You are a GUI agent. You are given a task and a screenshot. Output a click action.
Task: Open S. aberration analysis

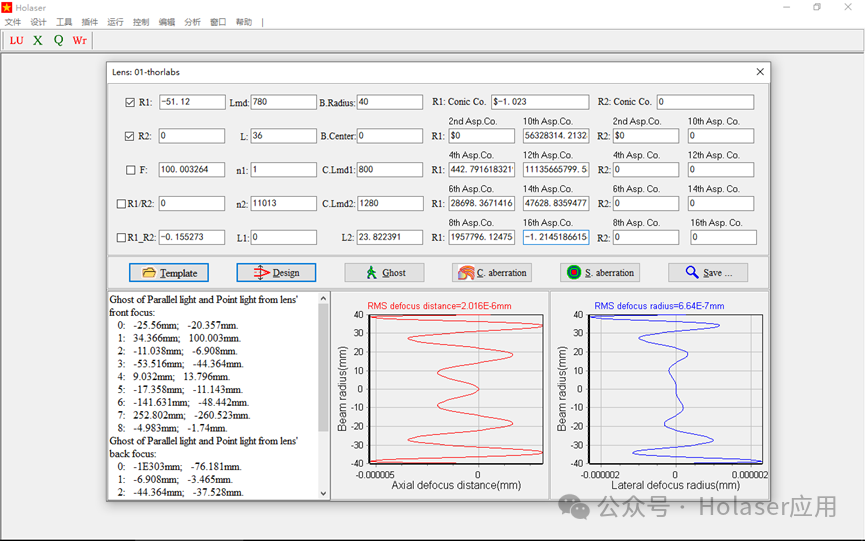point(600,272)
